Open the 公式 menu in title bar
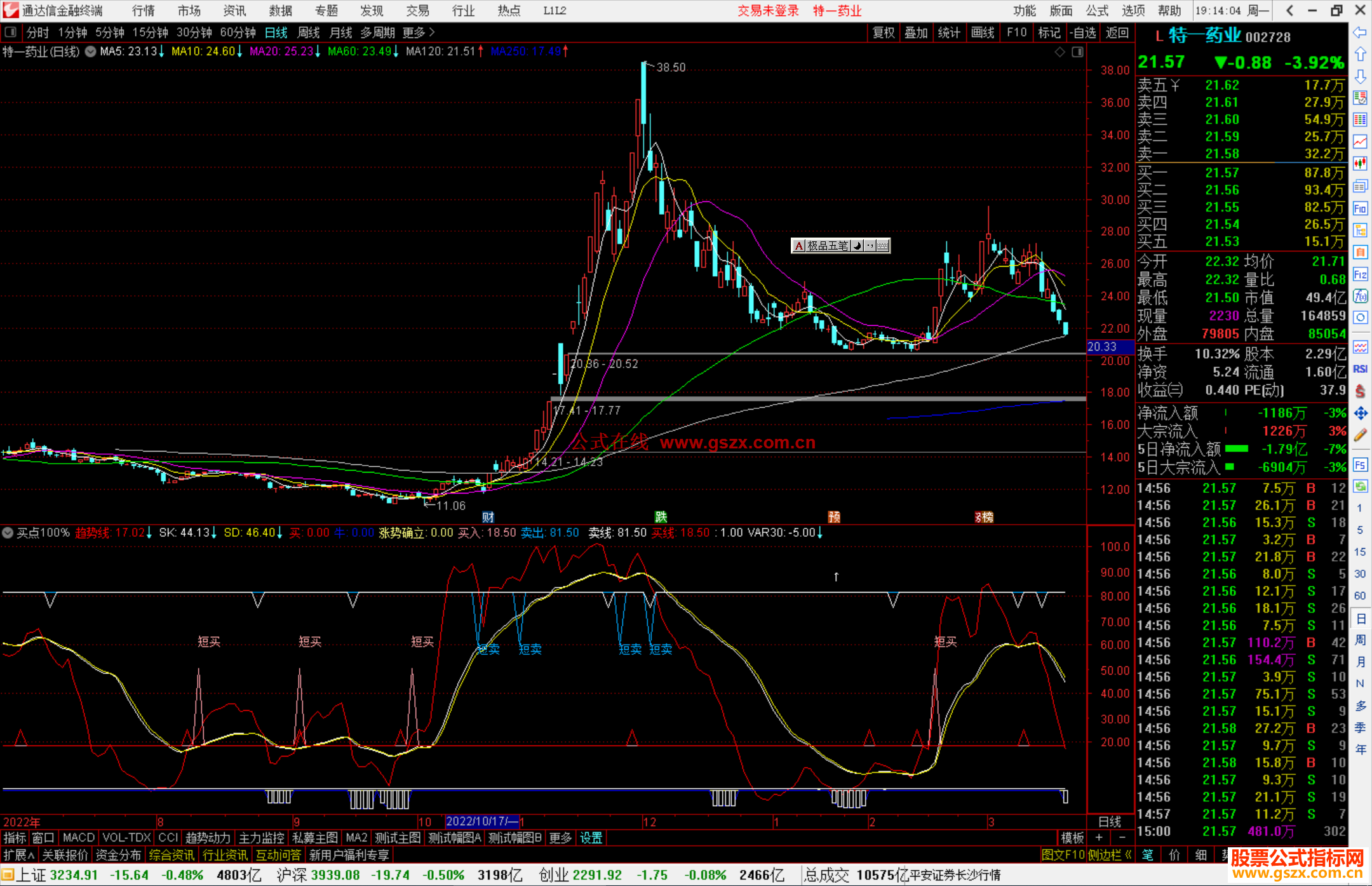Image resolution: width=1372 pixels, height=886 pixels. 1097,10
